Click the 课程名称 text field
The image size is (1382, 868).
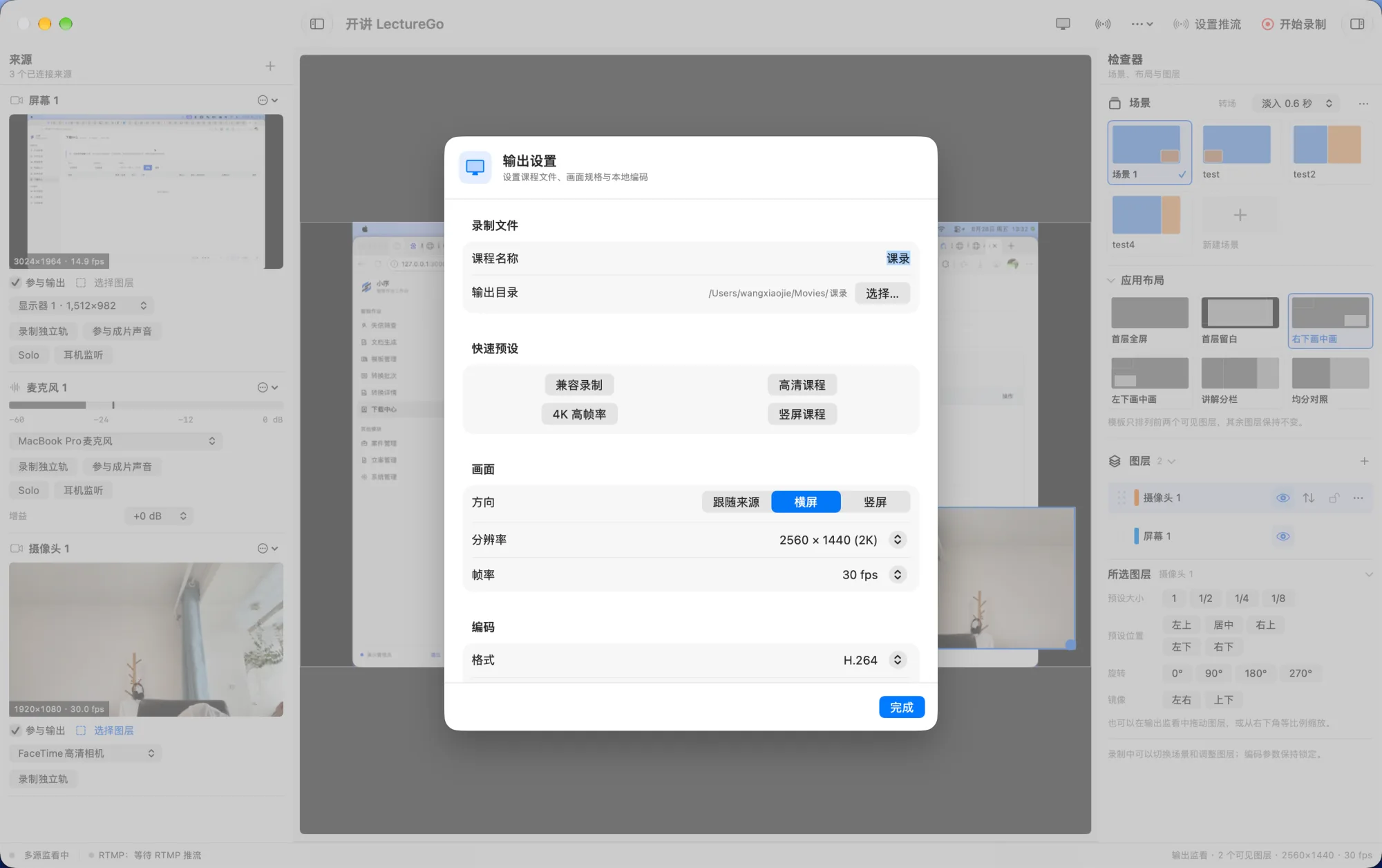pyautogui.click(x=691, y=258)
